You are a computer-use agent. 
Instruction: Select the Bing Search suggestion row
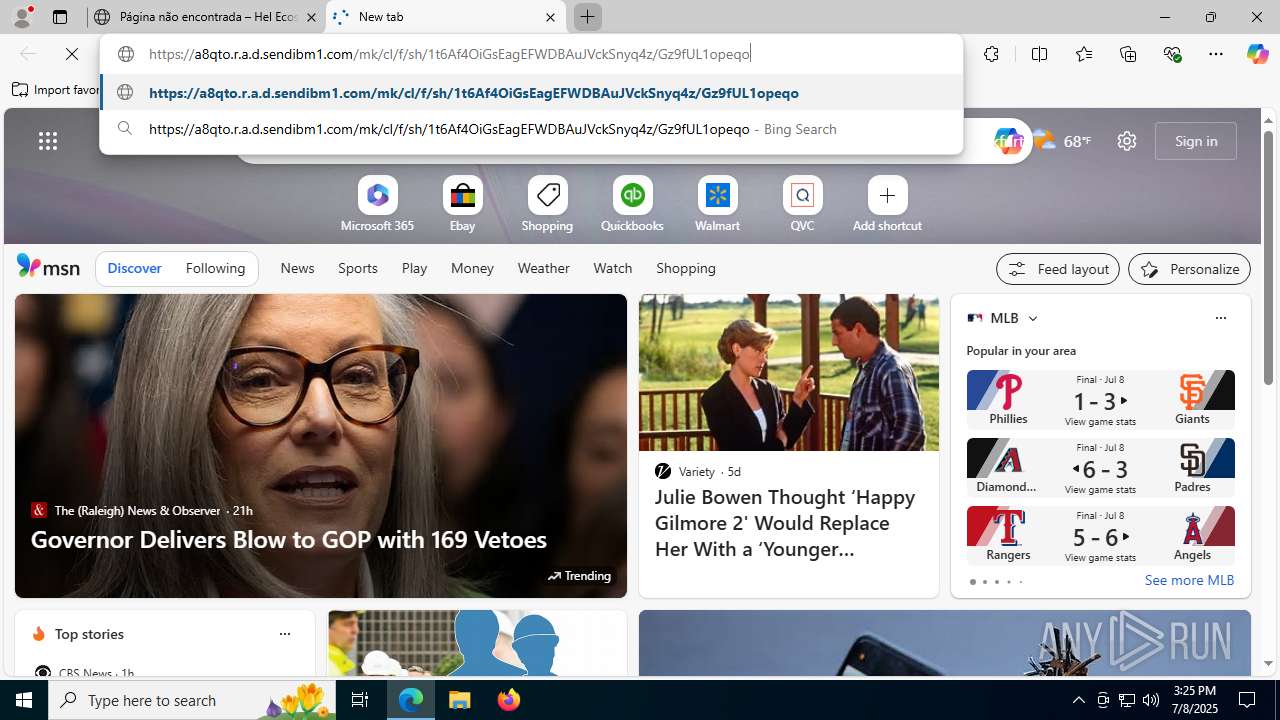click(531, 129)
